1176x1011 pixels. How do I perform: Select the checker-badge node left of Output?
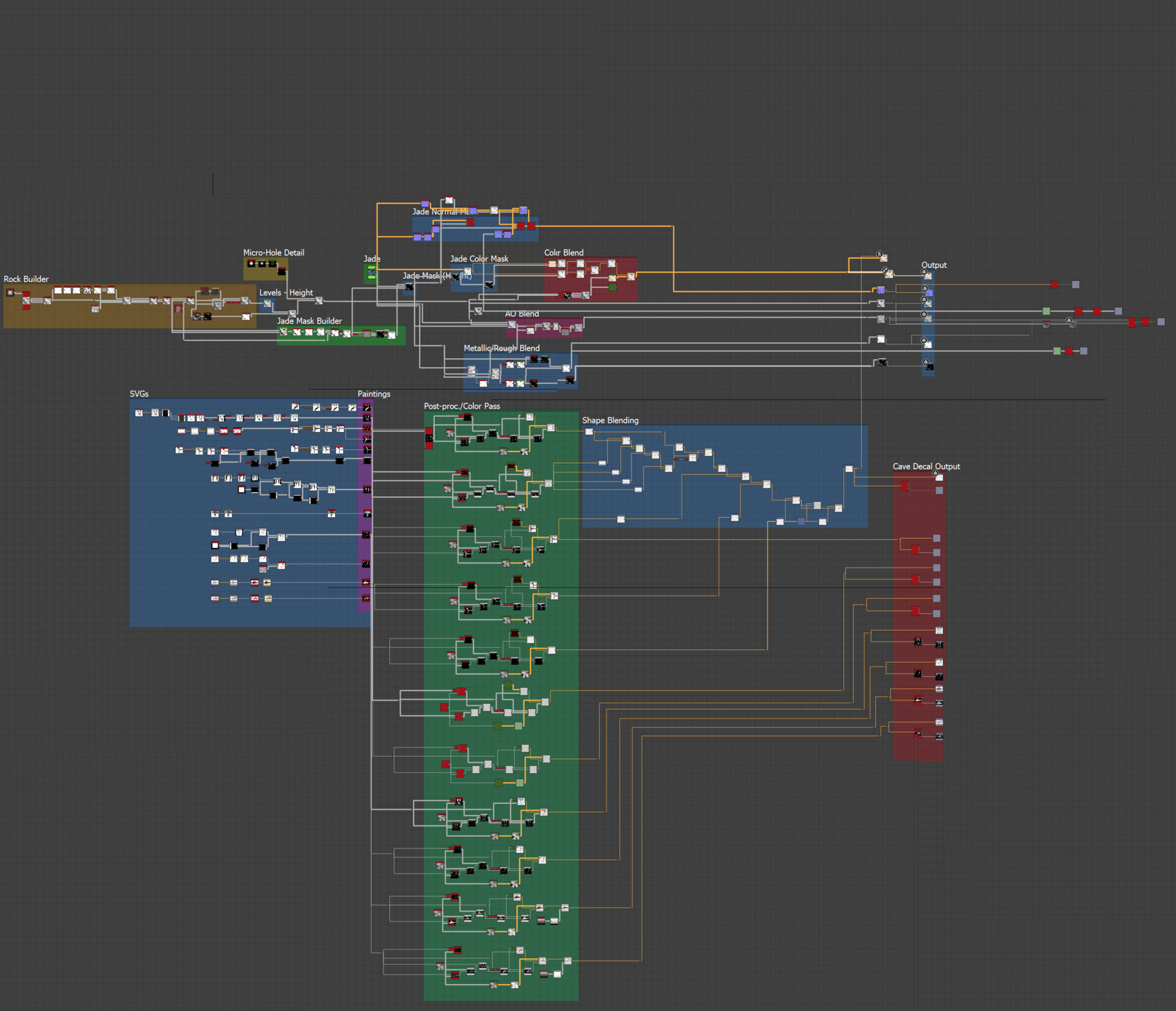tap(889, 274)
